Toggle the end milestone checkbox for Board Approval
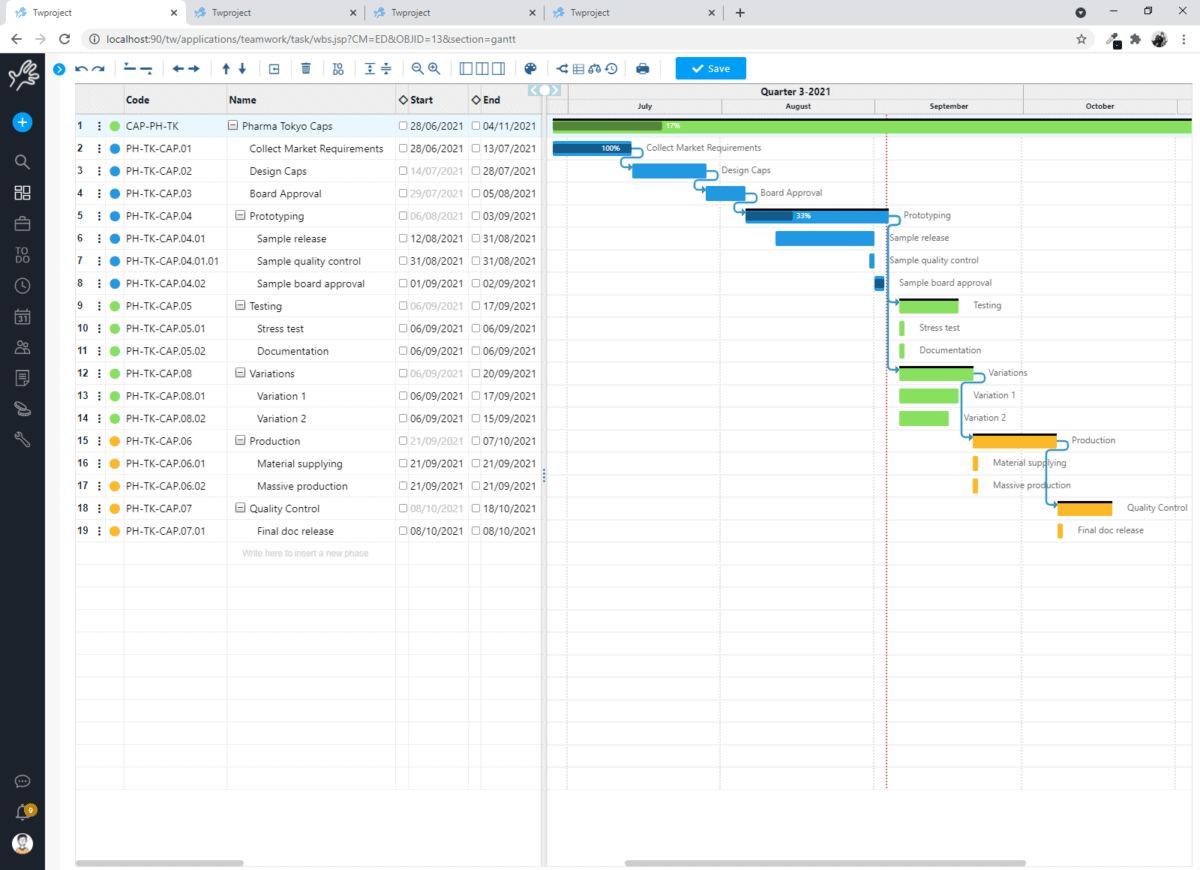The width and height of the screenshot is (1200, 870). pos(476,194)
